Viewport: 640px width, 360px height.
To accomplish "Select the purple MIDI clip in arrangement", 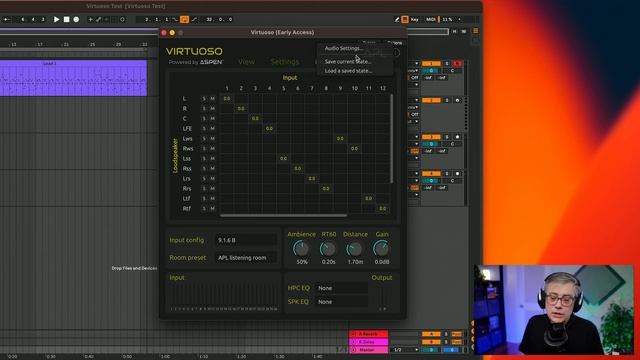I will (73, 78).
